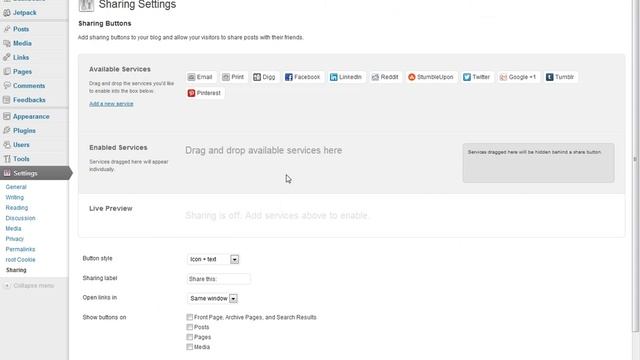The width and height of the screenshot is (640, 360).
Task: Open Reading settings submenu link
Action: 17,208
